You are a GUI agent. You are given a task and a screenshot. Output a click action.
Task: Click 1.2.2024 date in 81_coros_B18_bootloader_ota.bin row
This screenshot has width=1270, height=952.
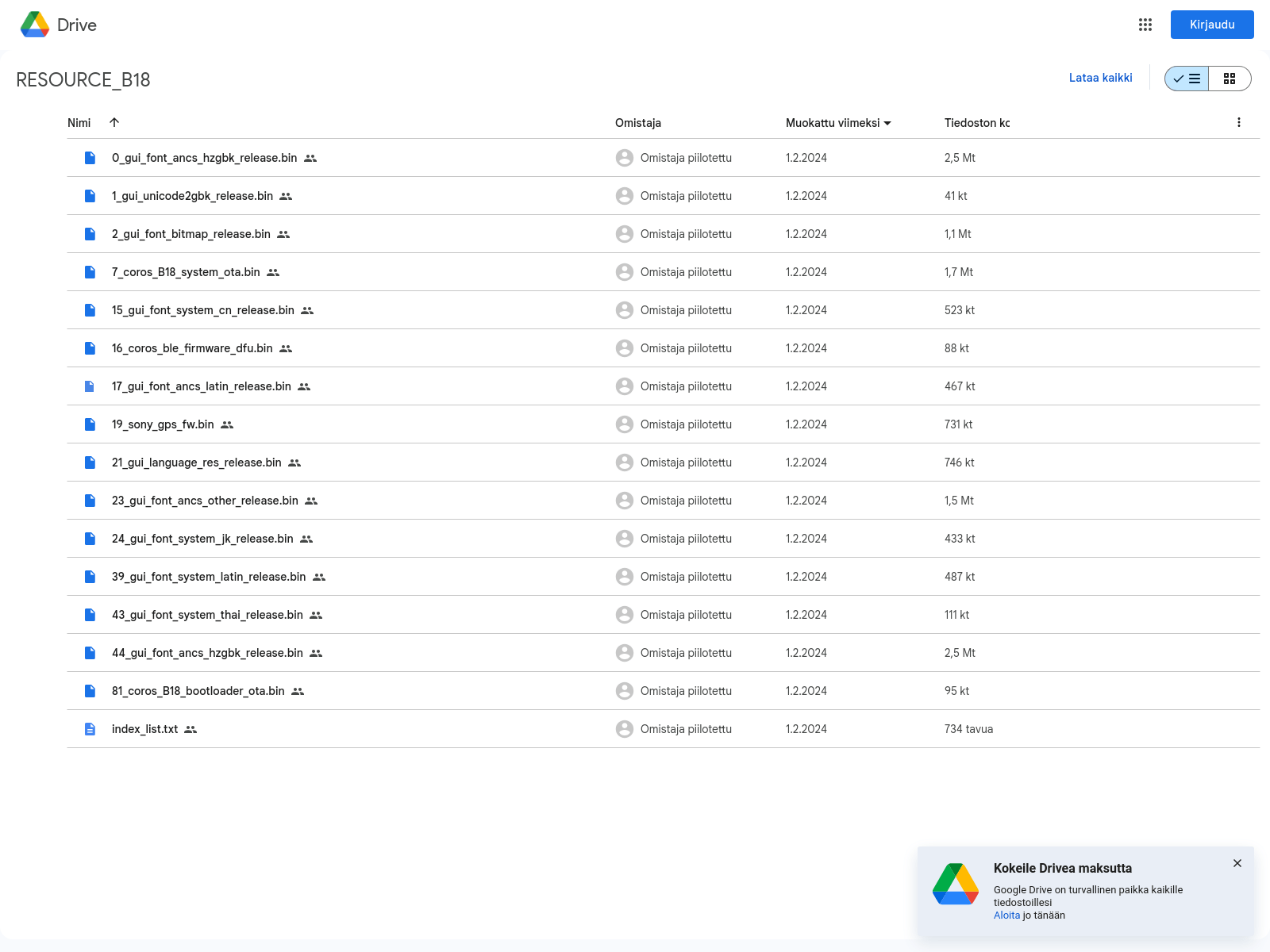tap(806, 691)
